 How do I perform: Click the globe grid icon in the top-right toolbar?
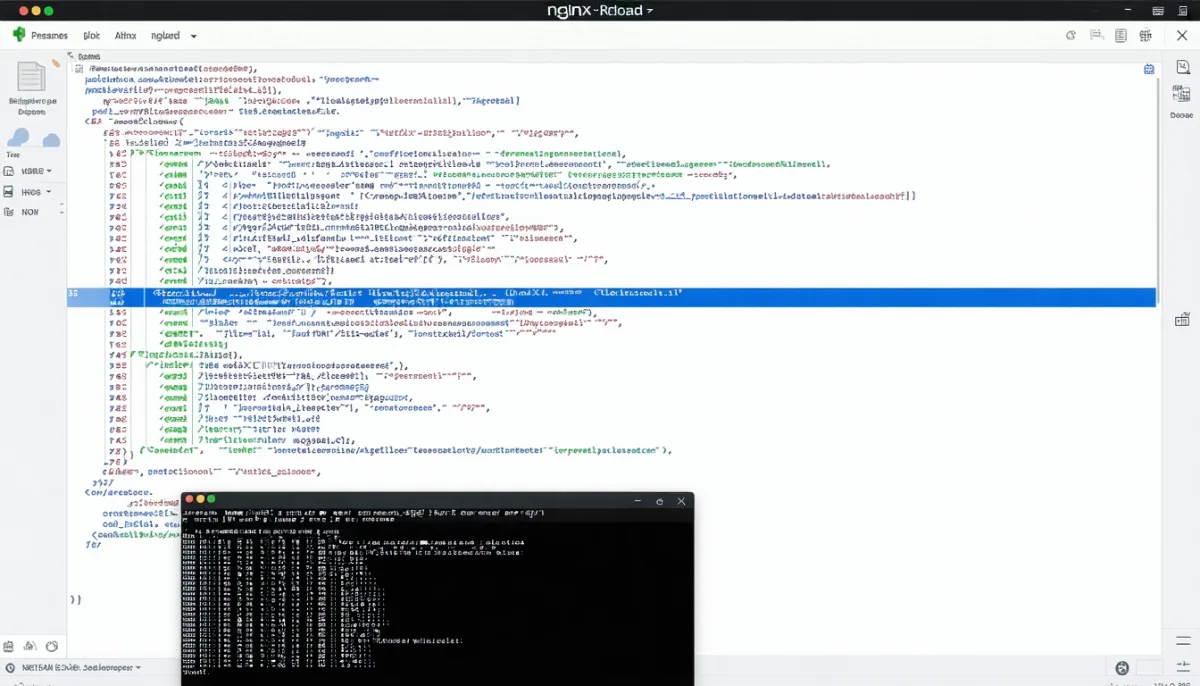click(x=1146, y=35)
